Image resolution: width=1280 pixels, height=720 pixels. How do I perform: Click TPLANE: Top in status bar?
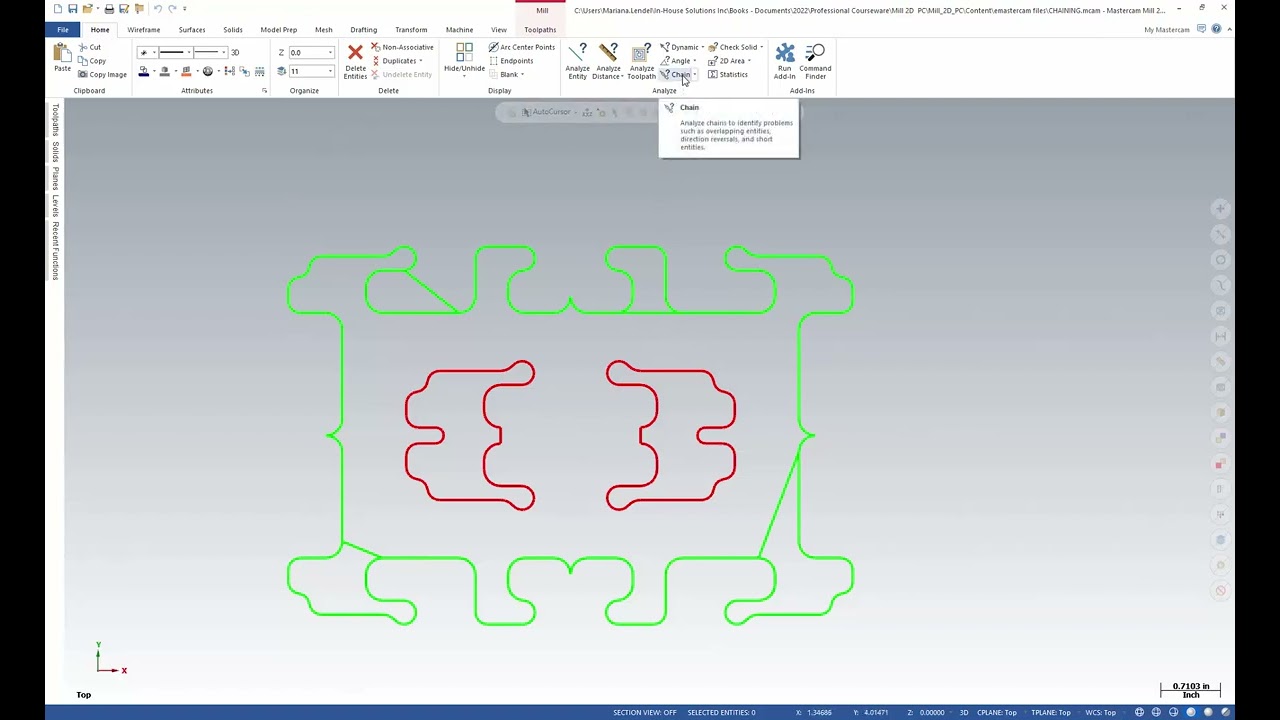coord(1051,712)
